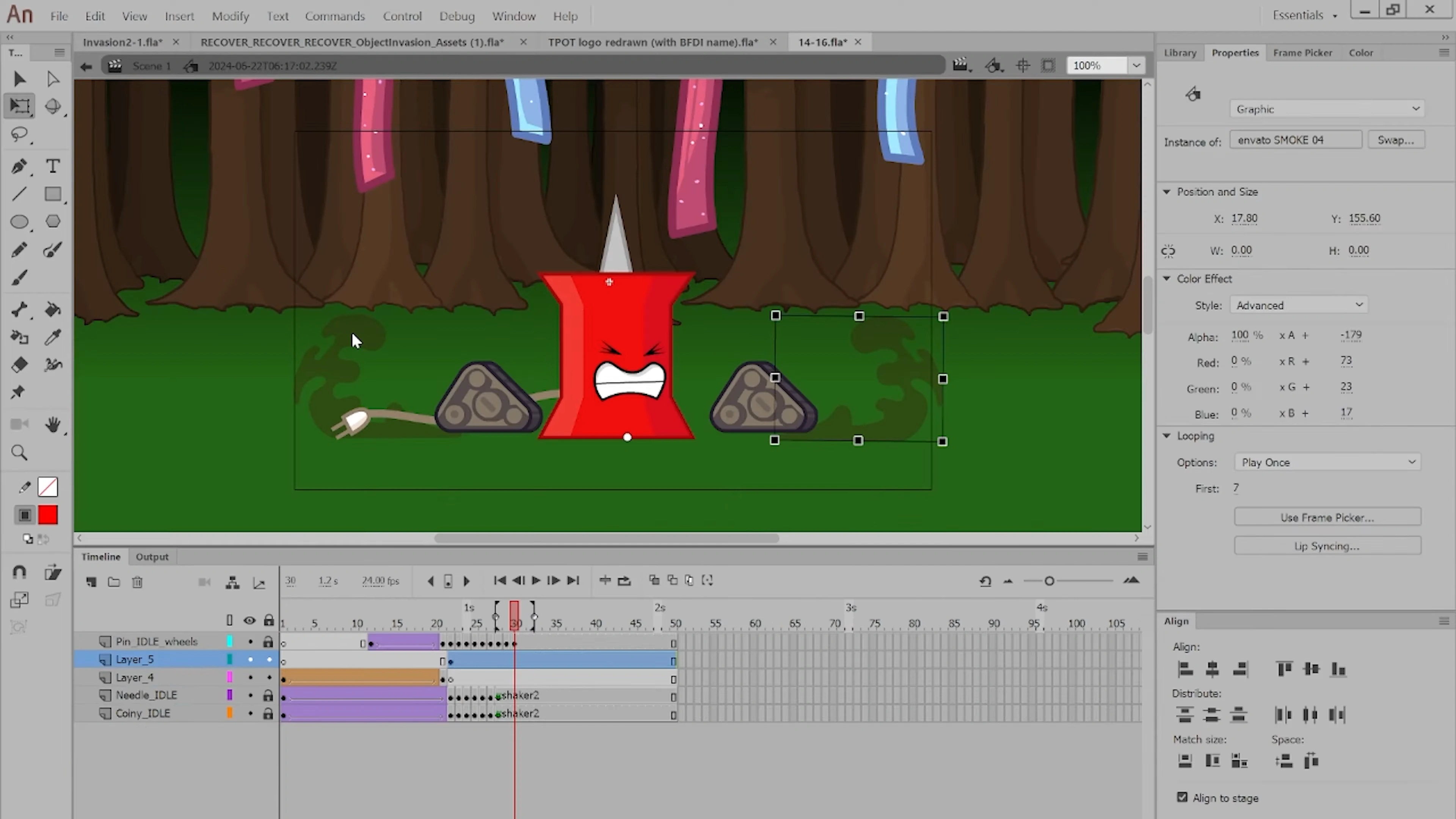Switch to the Frame Picker tab
This screenshot has height=819, width=1456.
[1302, 53]
